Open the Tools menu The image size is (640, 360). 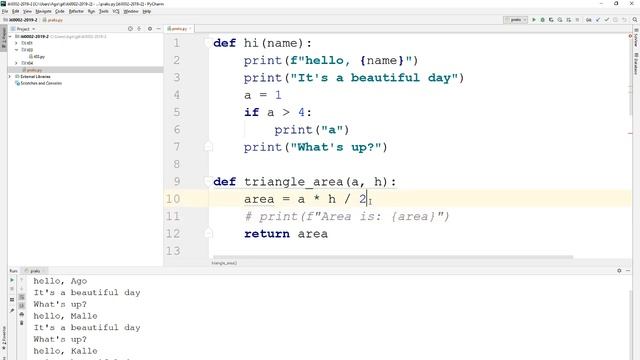[104, 11]
